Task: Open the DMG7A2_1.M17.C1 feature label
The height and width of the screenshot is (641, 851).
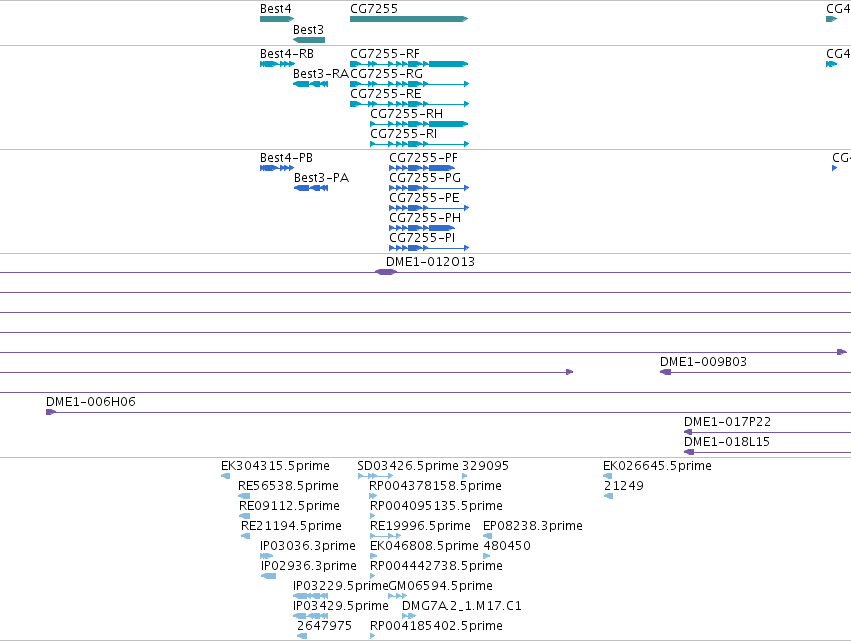Action: 462,606
